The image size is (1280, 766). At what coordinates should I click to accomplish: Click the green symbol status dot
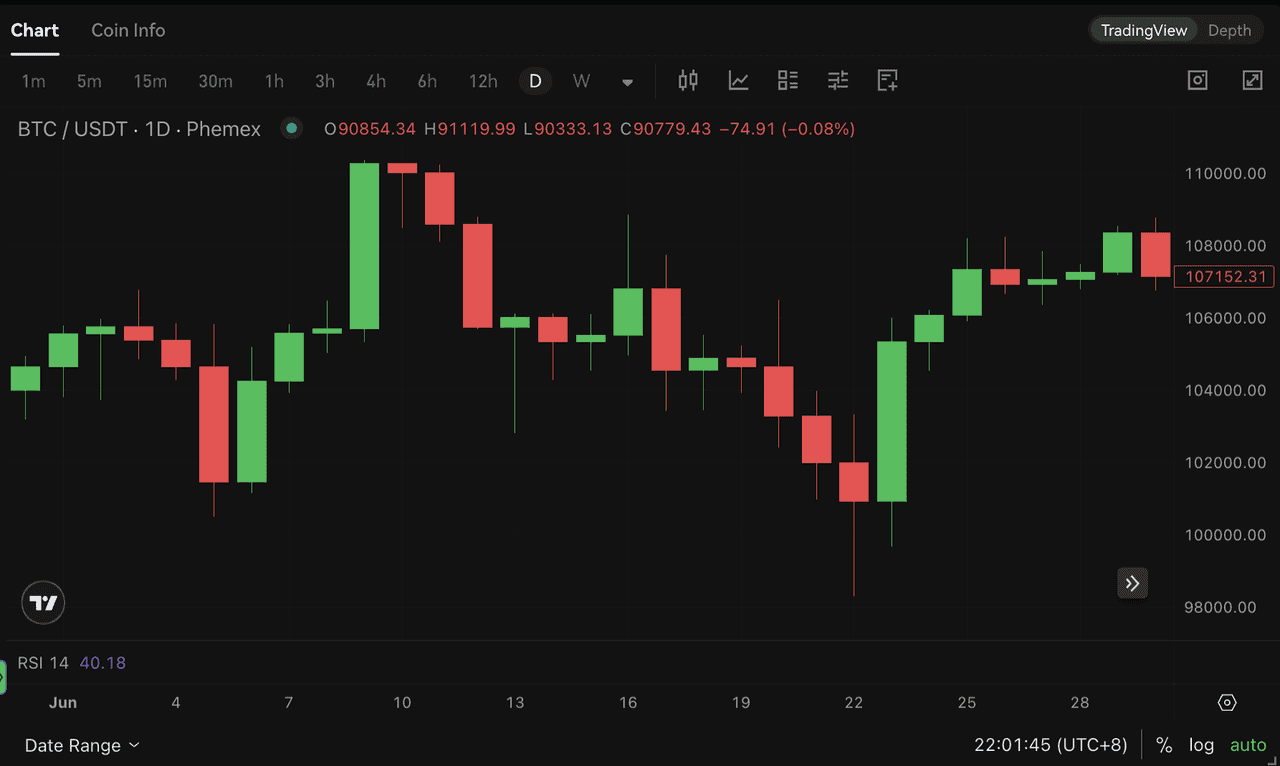[x=291, y=128]
